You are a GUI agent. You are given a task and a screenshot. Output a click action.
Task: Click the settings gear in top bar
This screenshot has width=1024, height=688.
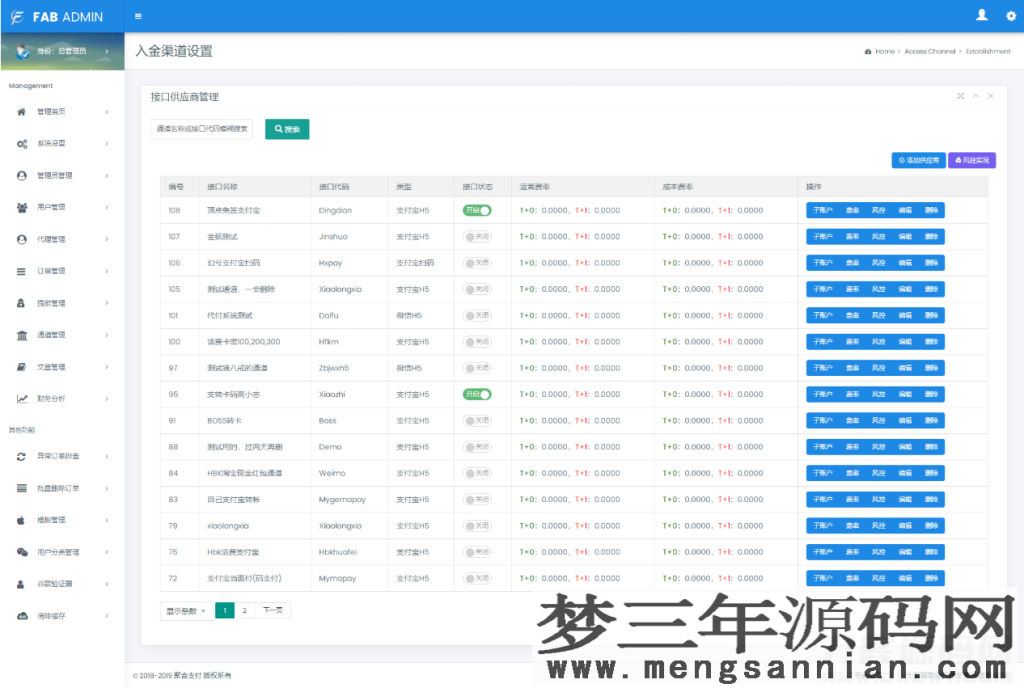pyautogui.click(x=1009, y=15)
